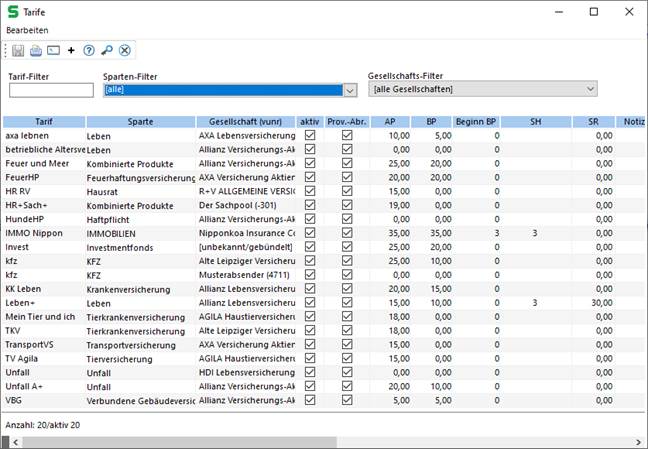This screenshot has width=648, height=449.
Task: Open the Bearbeiten menu
Action: [27, 31]
